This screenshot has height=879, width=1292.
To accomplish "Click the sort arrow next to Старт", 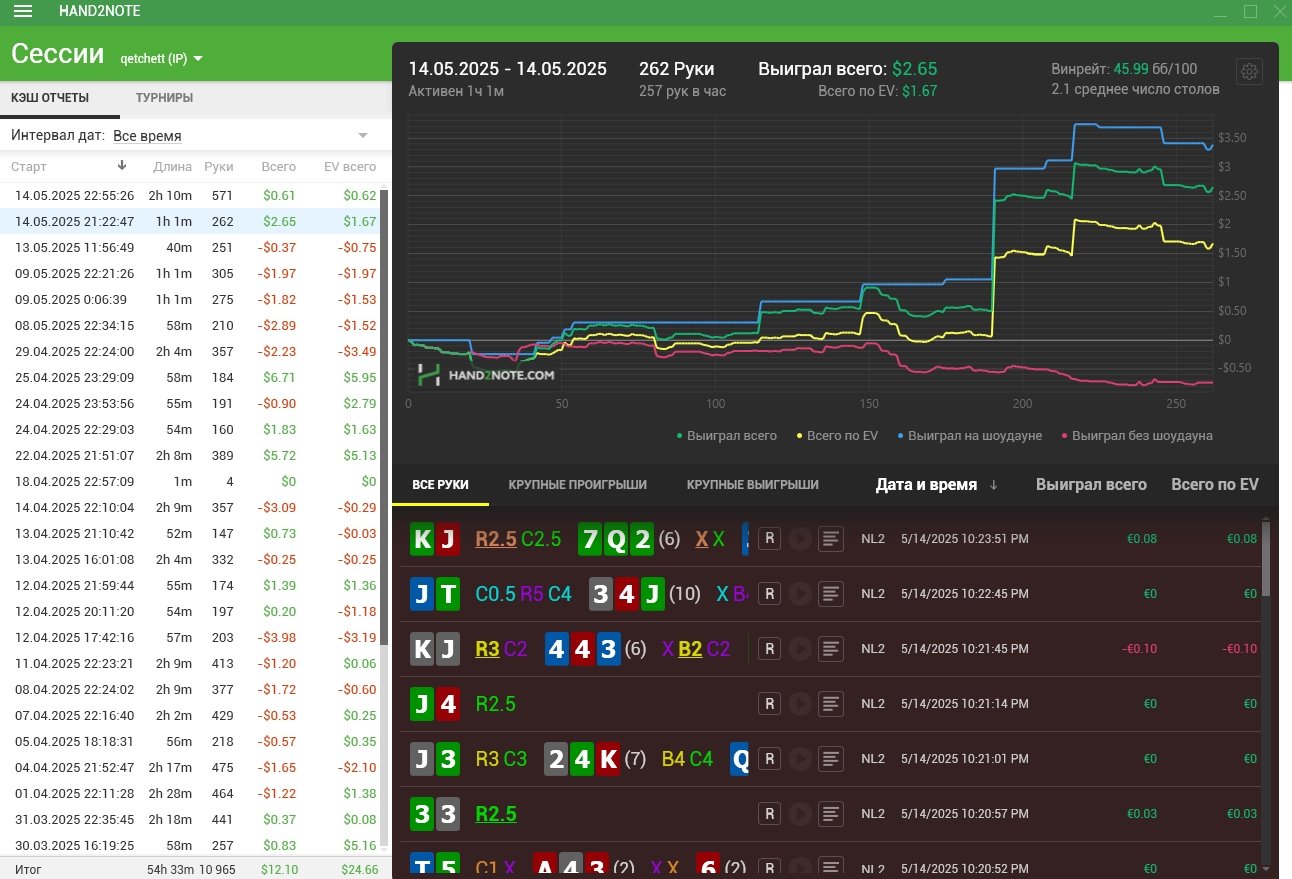I will [122, 166].
